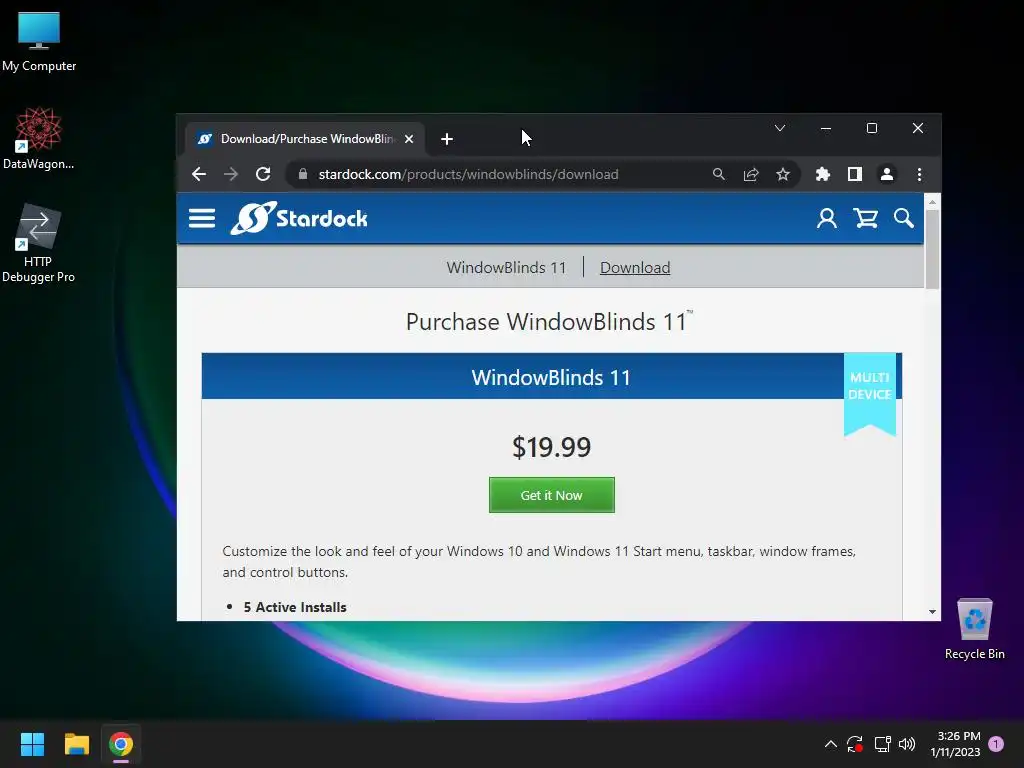Open My Computer on the desktop
1024x768 pixels.
(39, 41)
